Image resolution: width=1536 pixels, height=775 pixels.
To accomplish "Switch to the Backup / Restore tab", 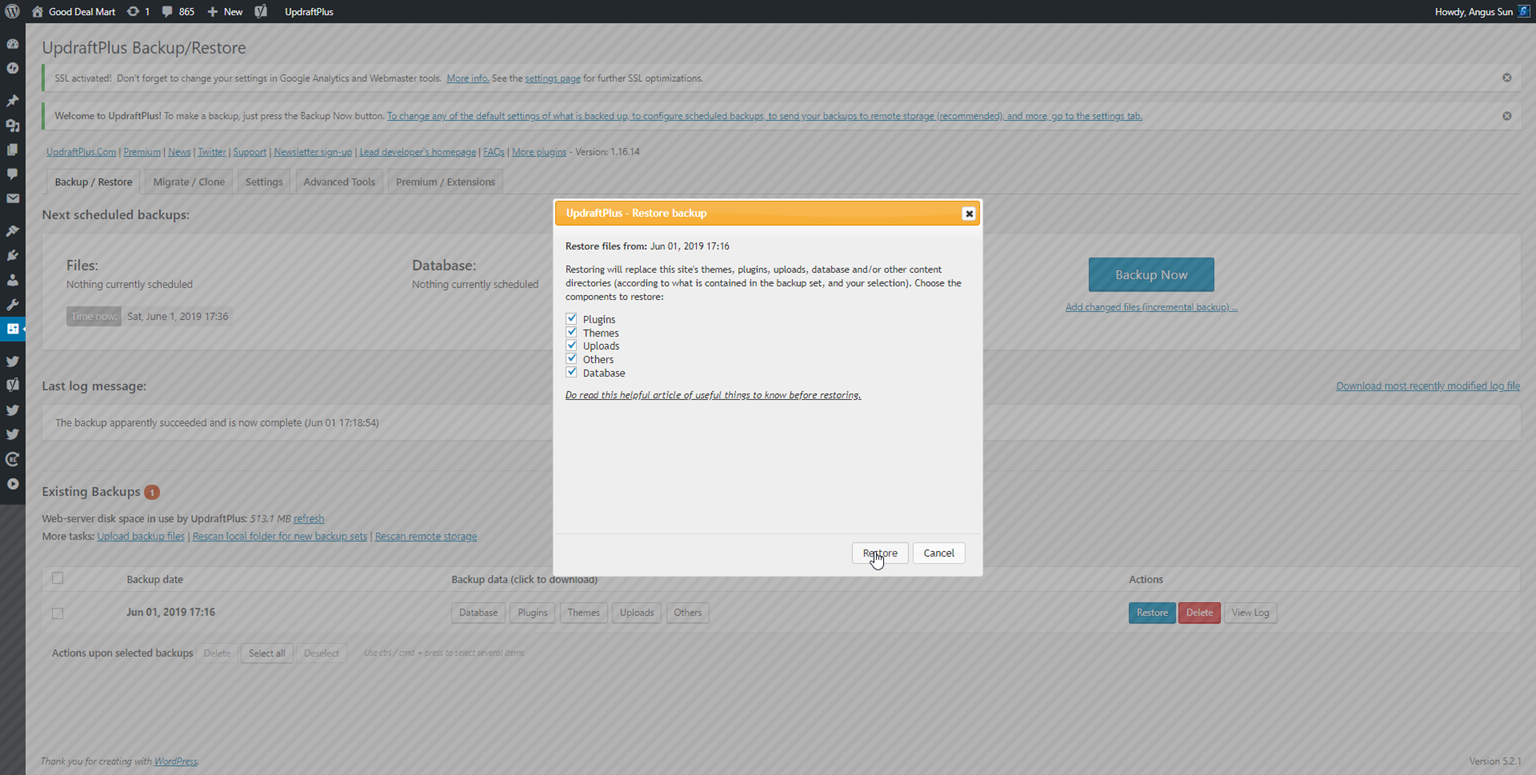I will coord(93,182).
